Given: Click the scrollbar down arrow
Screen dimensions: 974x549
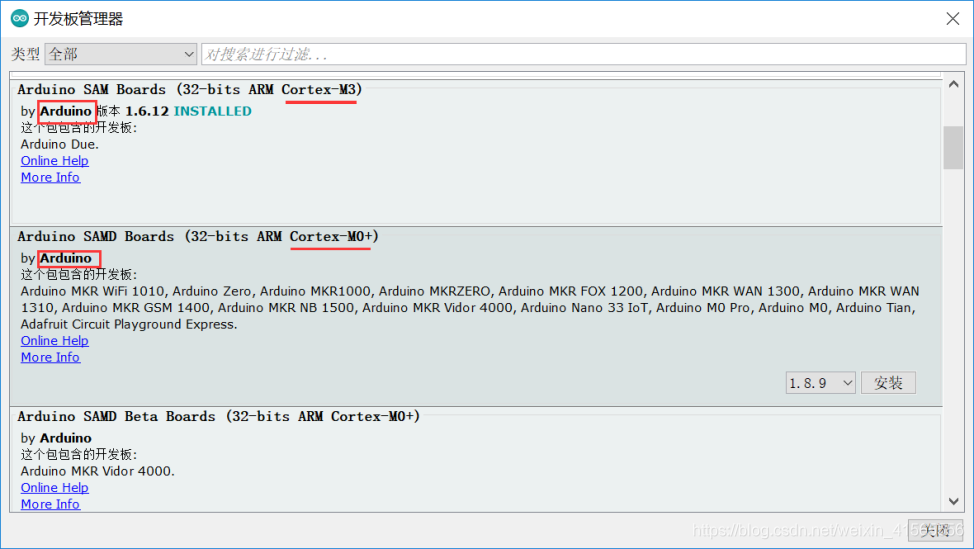Looking at the screenshot, I should pyautogui.click(x=954, y=501).
